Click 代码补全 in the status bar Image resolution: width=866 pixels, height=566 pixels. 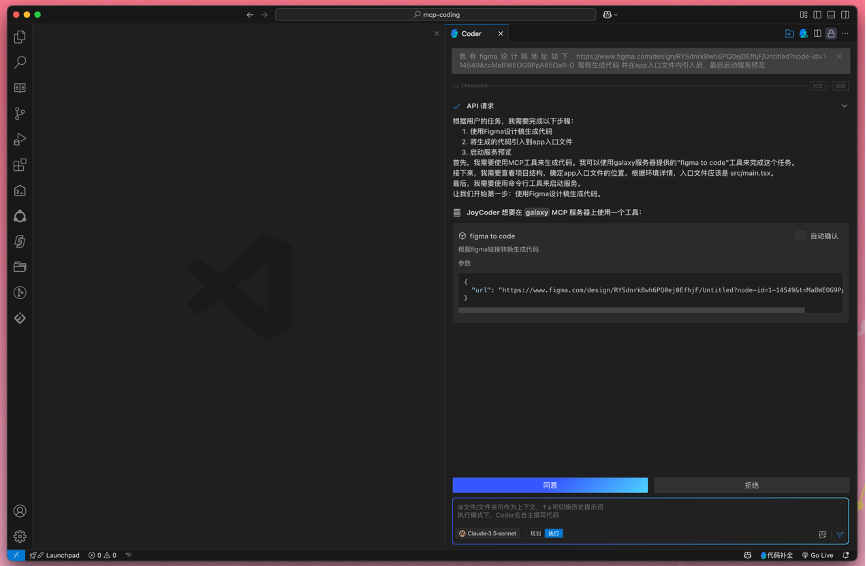click(777, 556)
